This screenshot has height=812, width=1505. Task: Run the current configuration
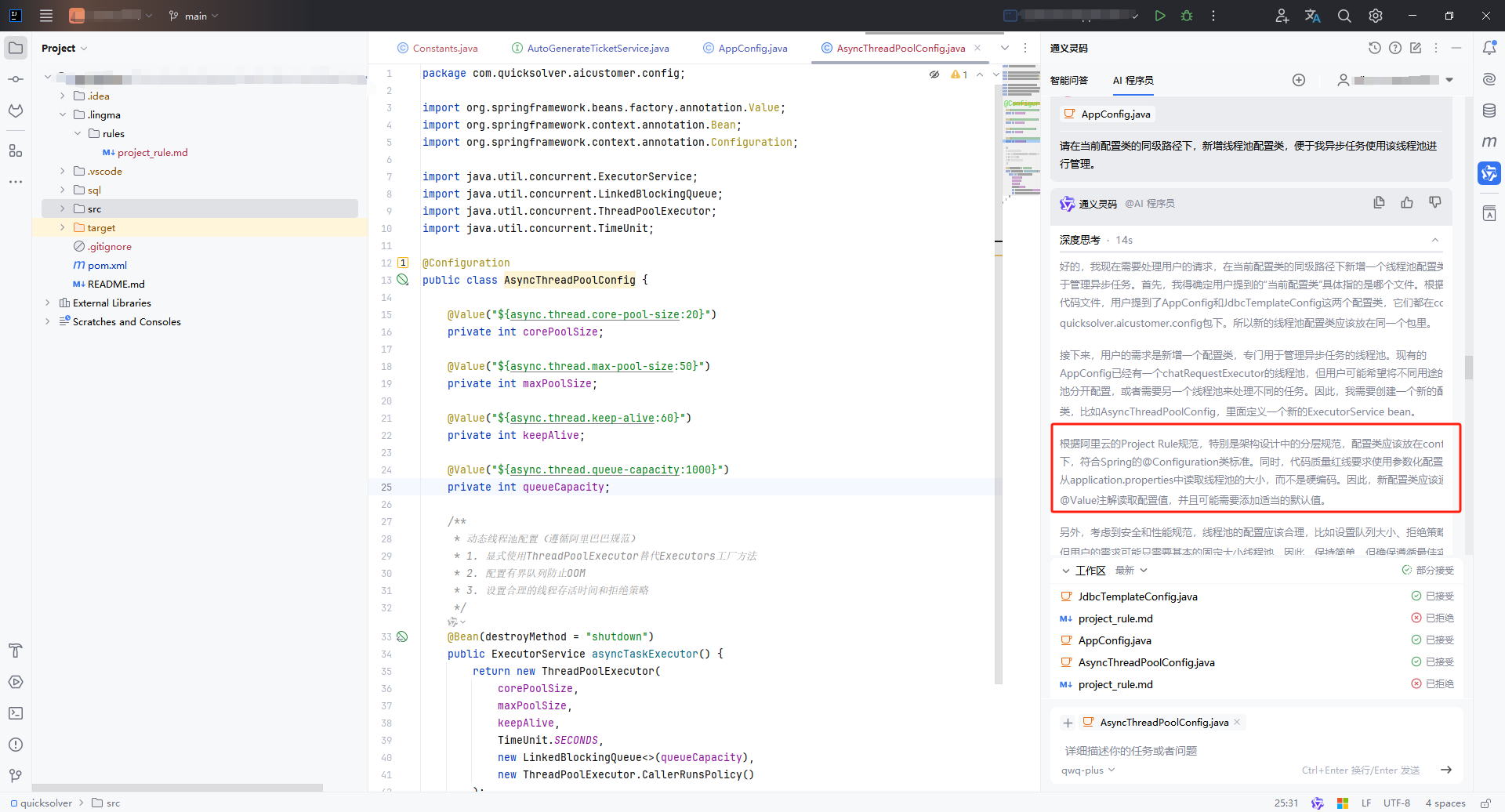coord(1160,16)
